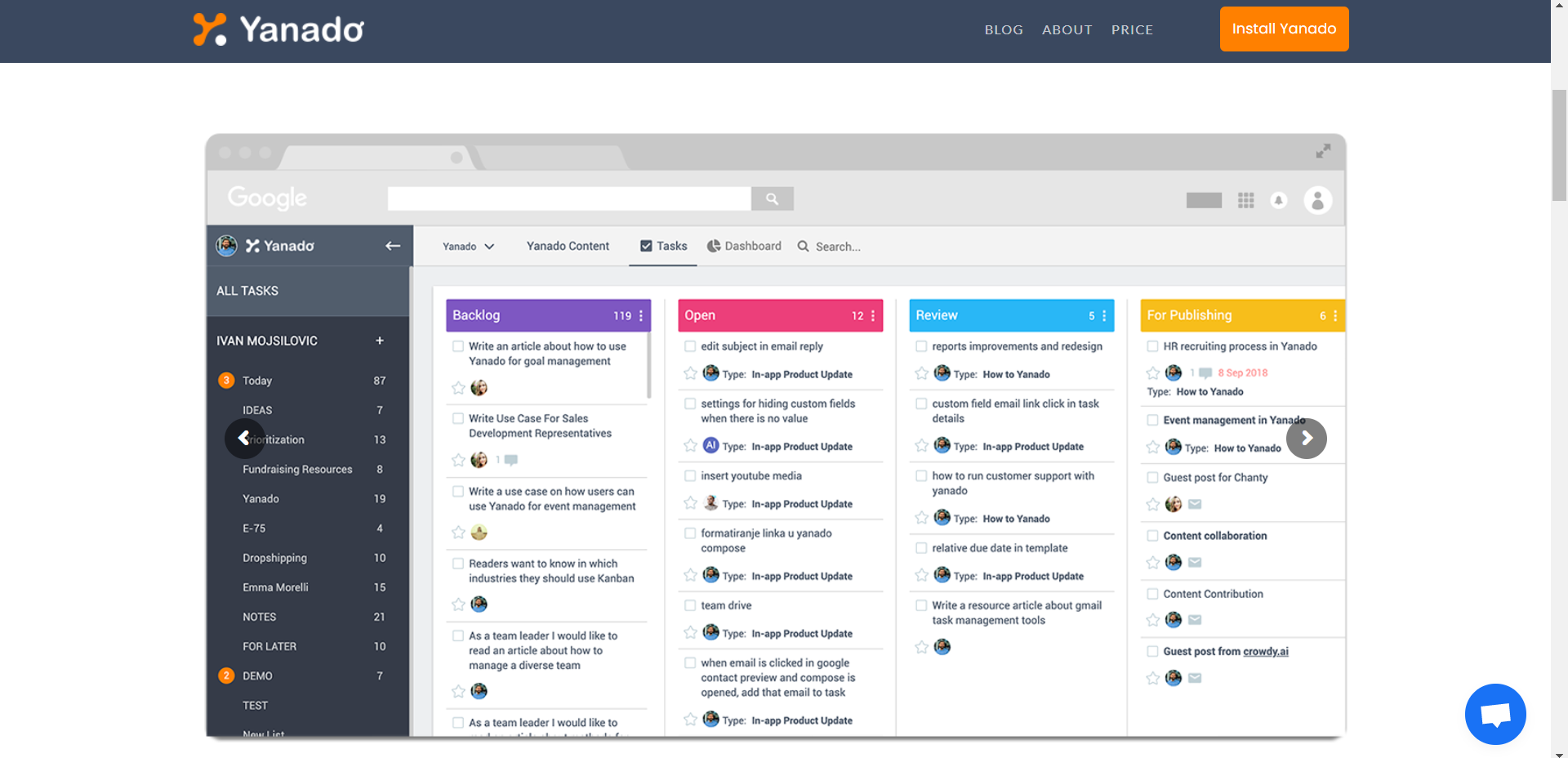1568x758 pixels.
Task: Switch to the Tasks tab
Action: point(663,246)
